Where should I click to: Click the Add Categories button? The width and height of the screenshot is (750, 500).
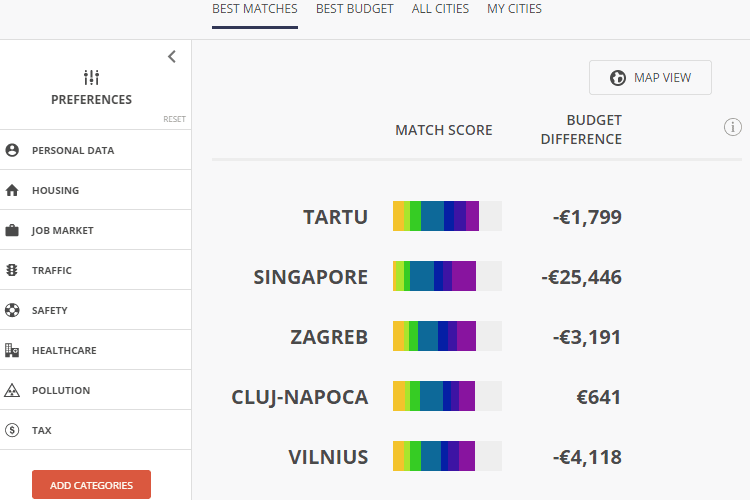tap(91, 485)
